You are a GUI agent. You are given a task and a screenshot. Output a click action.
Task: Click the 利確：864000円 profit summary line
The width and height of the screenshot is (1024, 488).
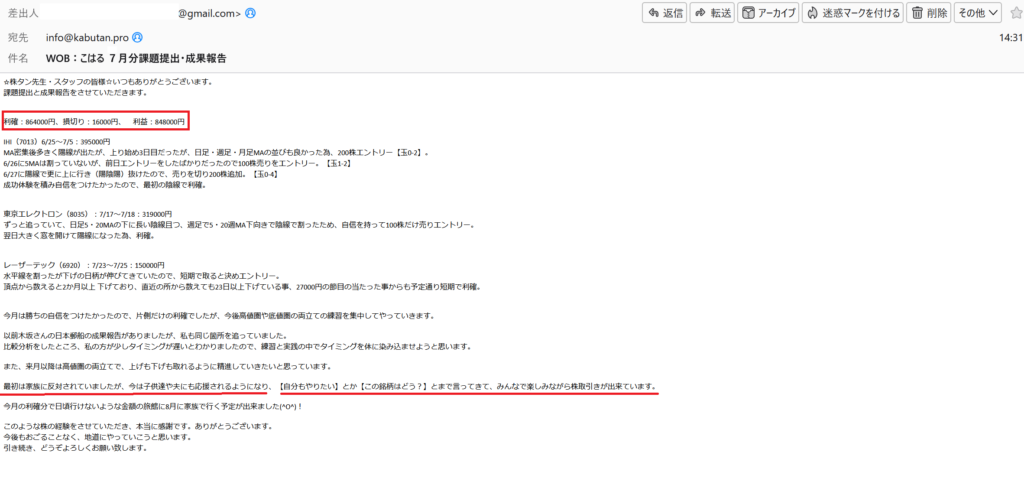95,121
